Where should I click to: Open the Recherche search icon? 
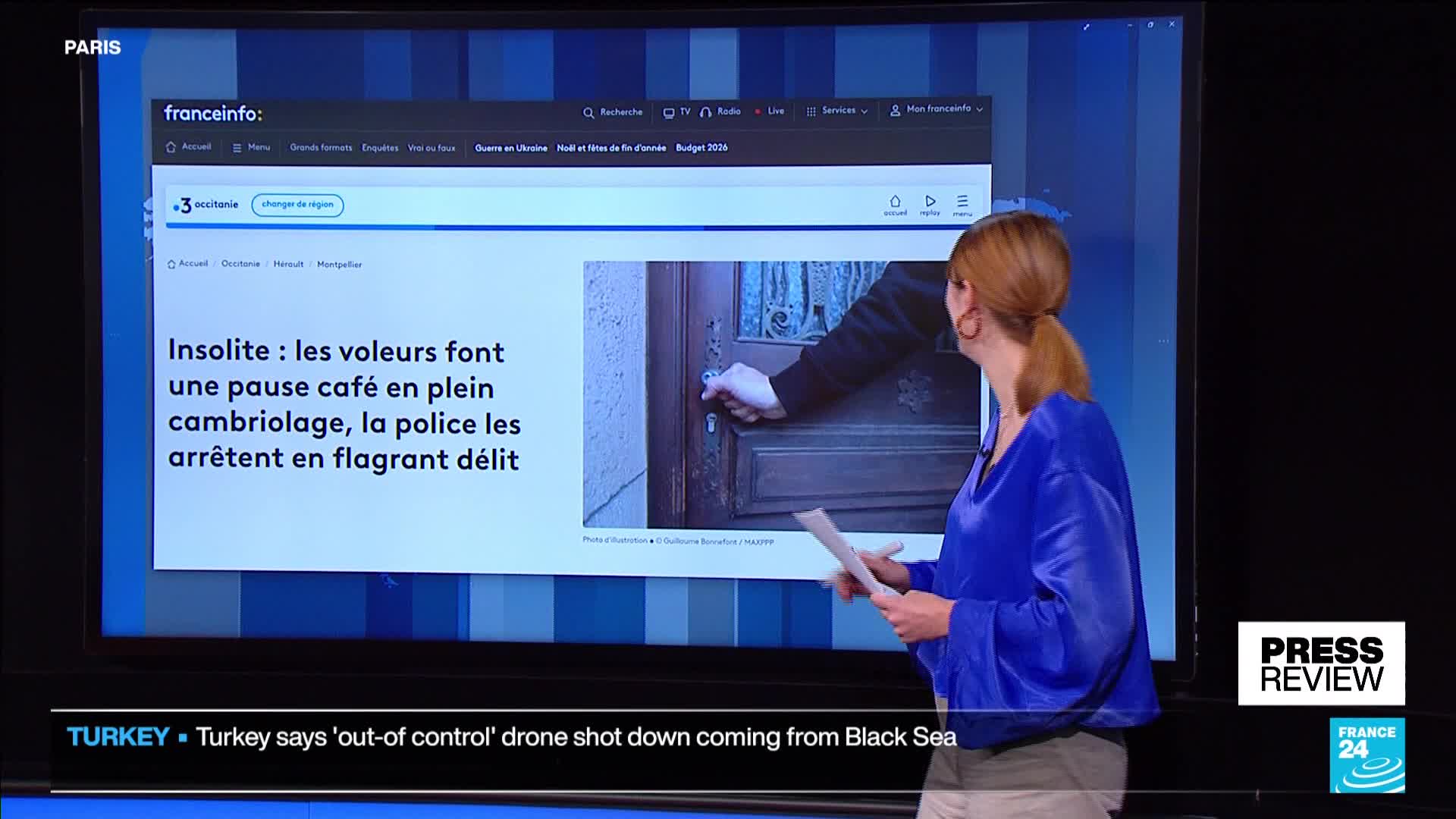pos(588,113)
